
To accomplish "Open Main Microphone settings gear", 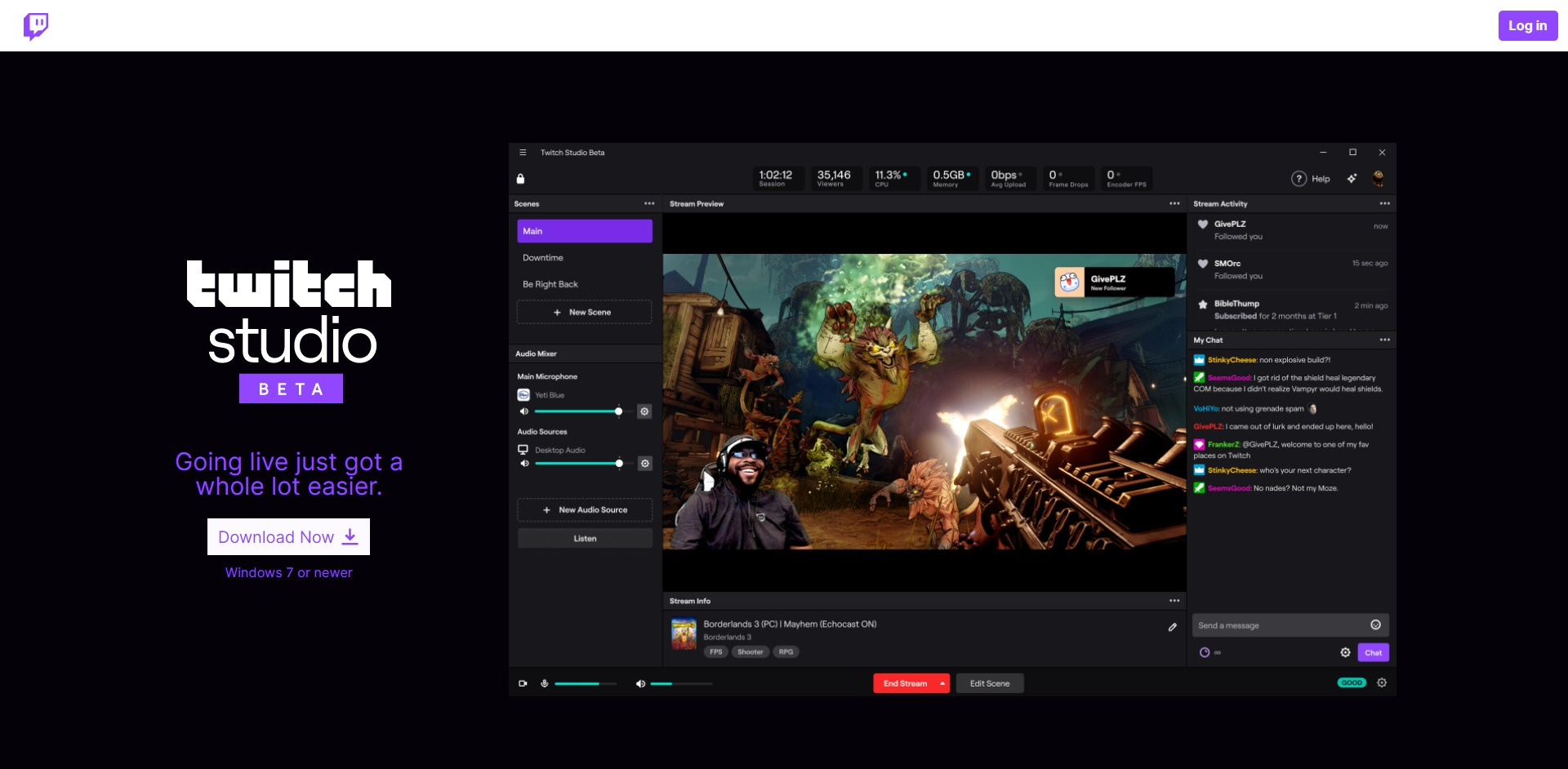I will pyautogui.click(x=644, y=411).
